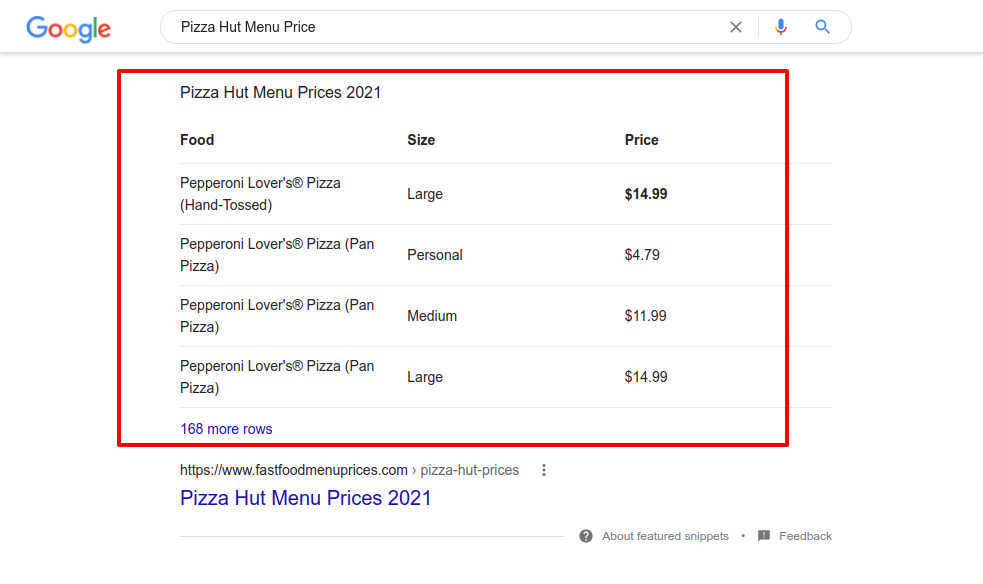Click the fastfoodmenuprices.com URL breadcrumb
The image size is (983, 584).
pos(349,470)
